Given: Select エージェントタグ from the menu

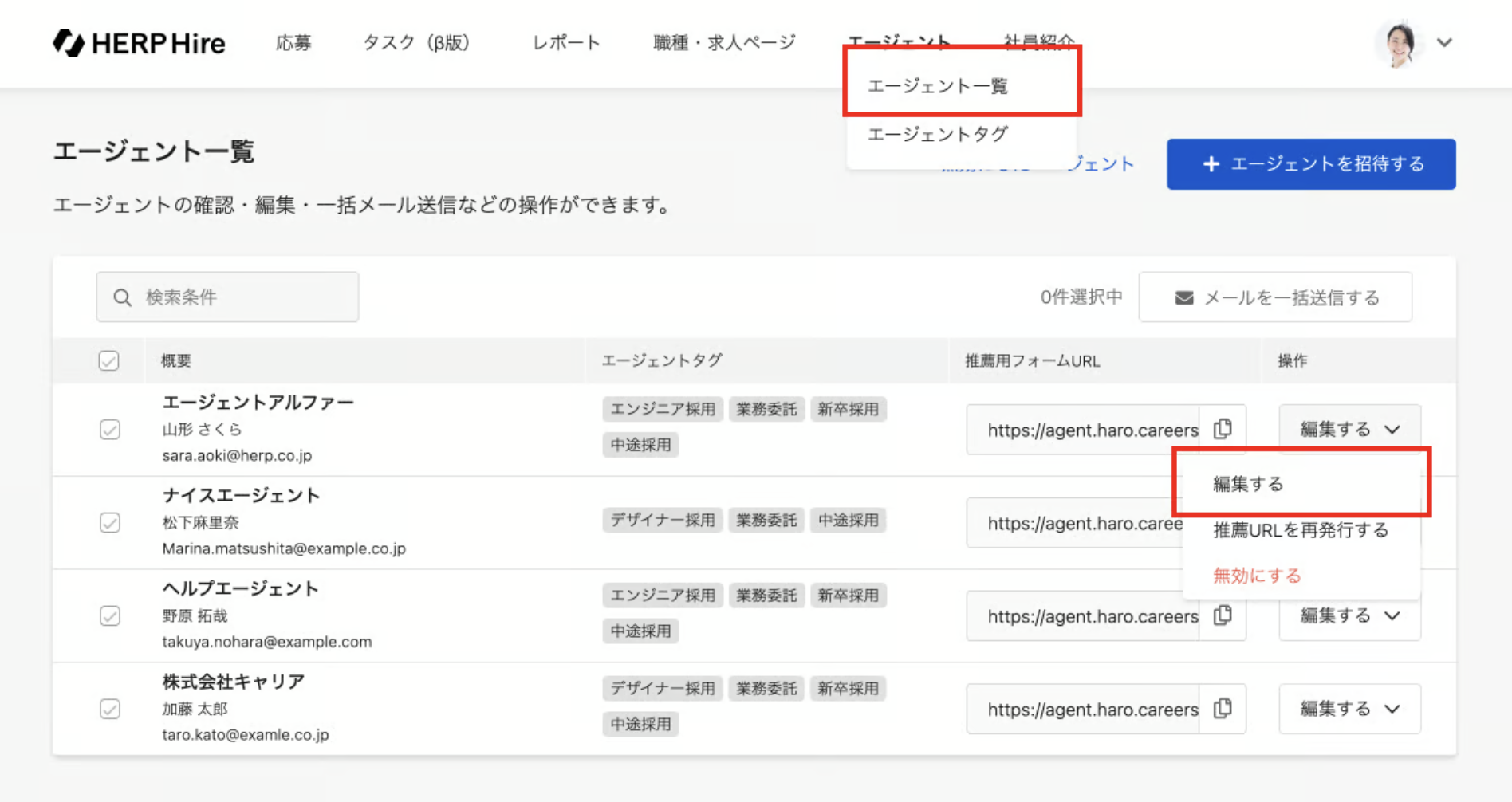Looking at the screenshot, I should (x=938, y=135).
